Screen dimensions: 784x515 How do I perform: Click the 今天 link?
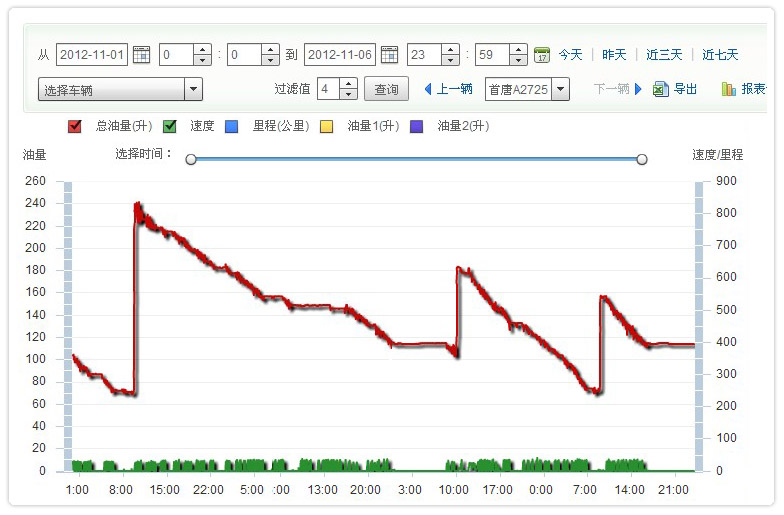tap(570, 54)
